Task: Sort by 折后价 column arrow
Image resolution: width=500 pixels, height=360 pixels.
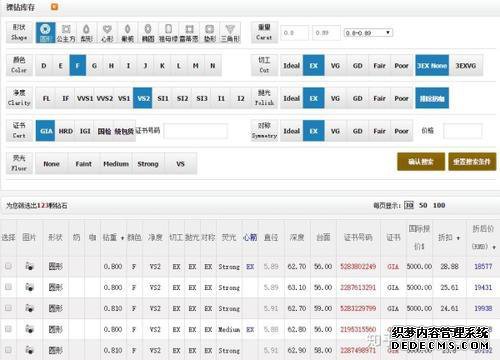Action: coord(494,247)
